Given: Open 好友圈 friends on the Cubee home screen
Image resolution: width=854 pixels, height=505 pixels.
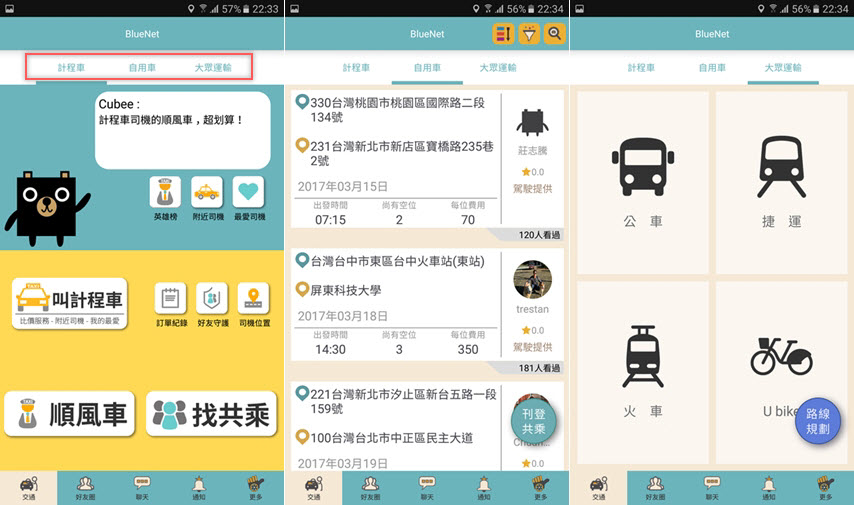Looking at the screenshot, I should pos(85,488).
